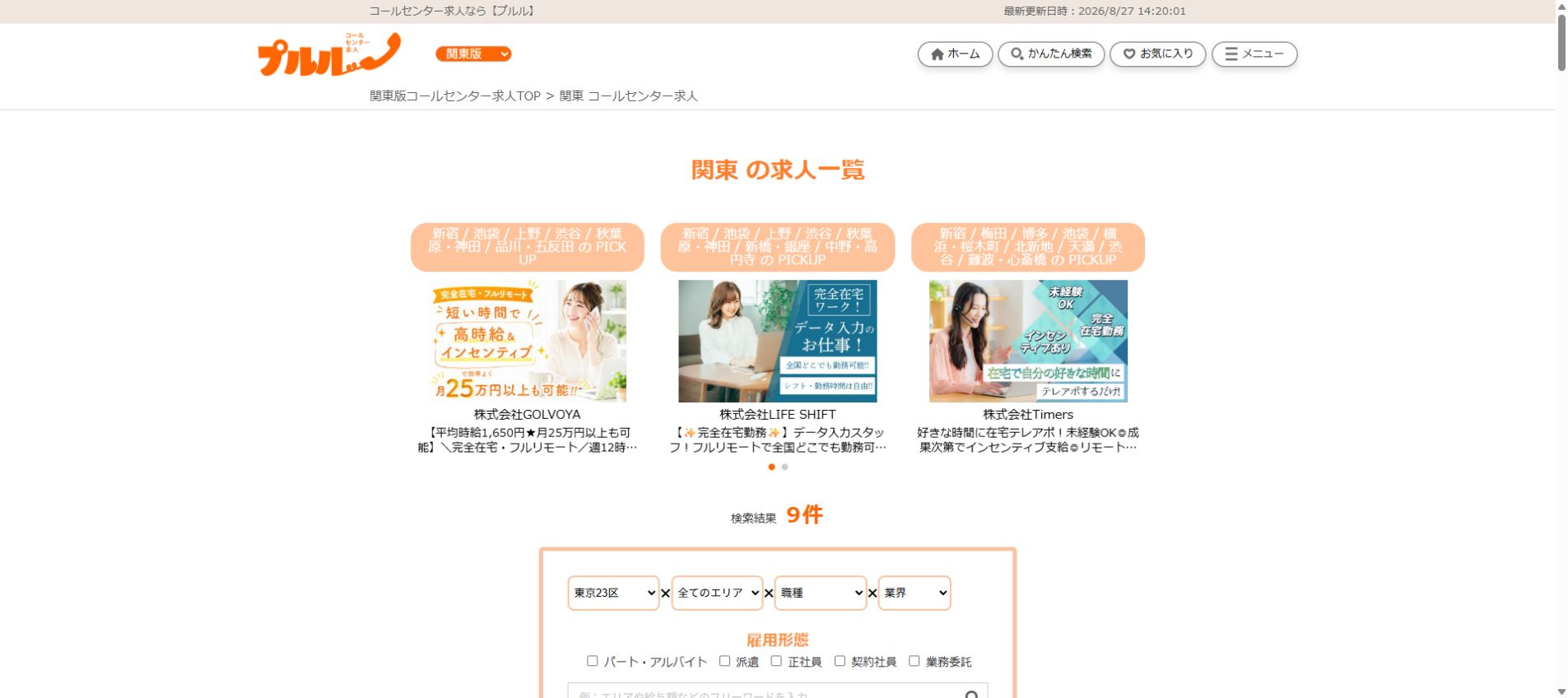
Task: Click 関東 コールセンター求人 breadcrumb
Action: coord(628,96)
